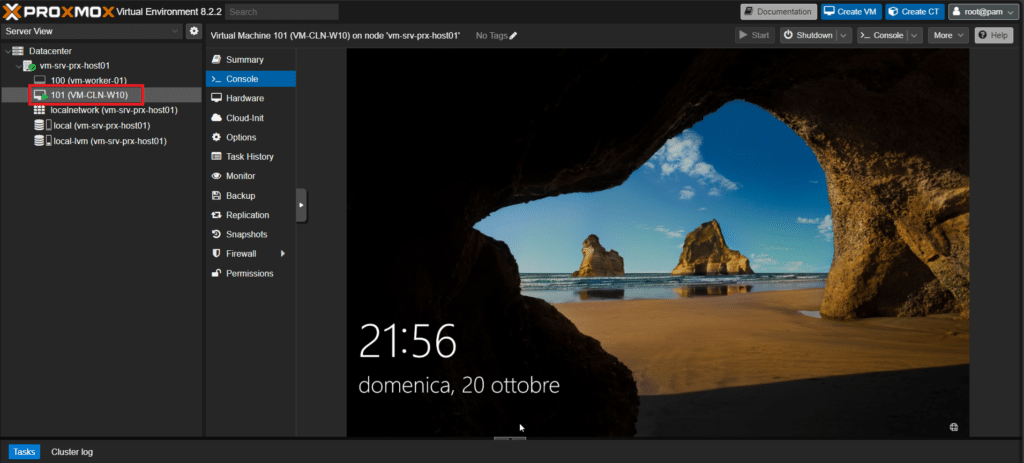The image size is (1024, 463).
Task: Click the Replication arrows icon
Action: pos(216,215)
